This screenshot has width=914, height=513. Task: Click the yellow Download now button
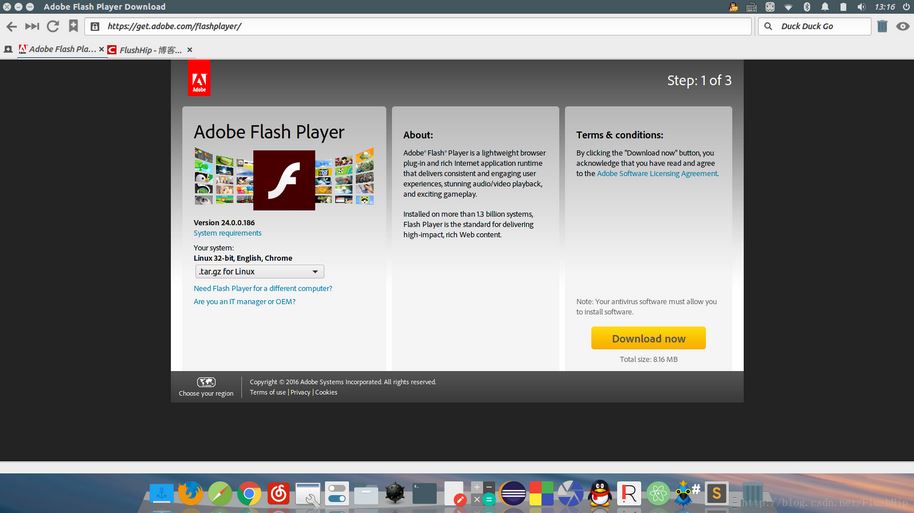648,338
